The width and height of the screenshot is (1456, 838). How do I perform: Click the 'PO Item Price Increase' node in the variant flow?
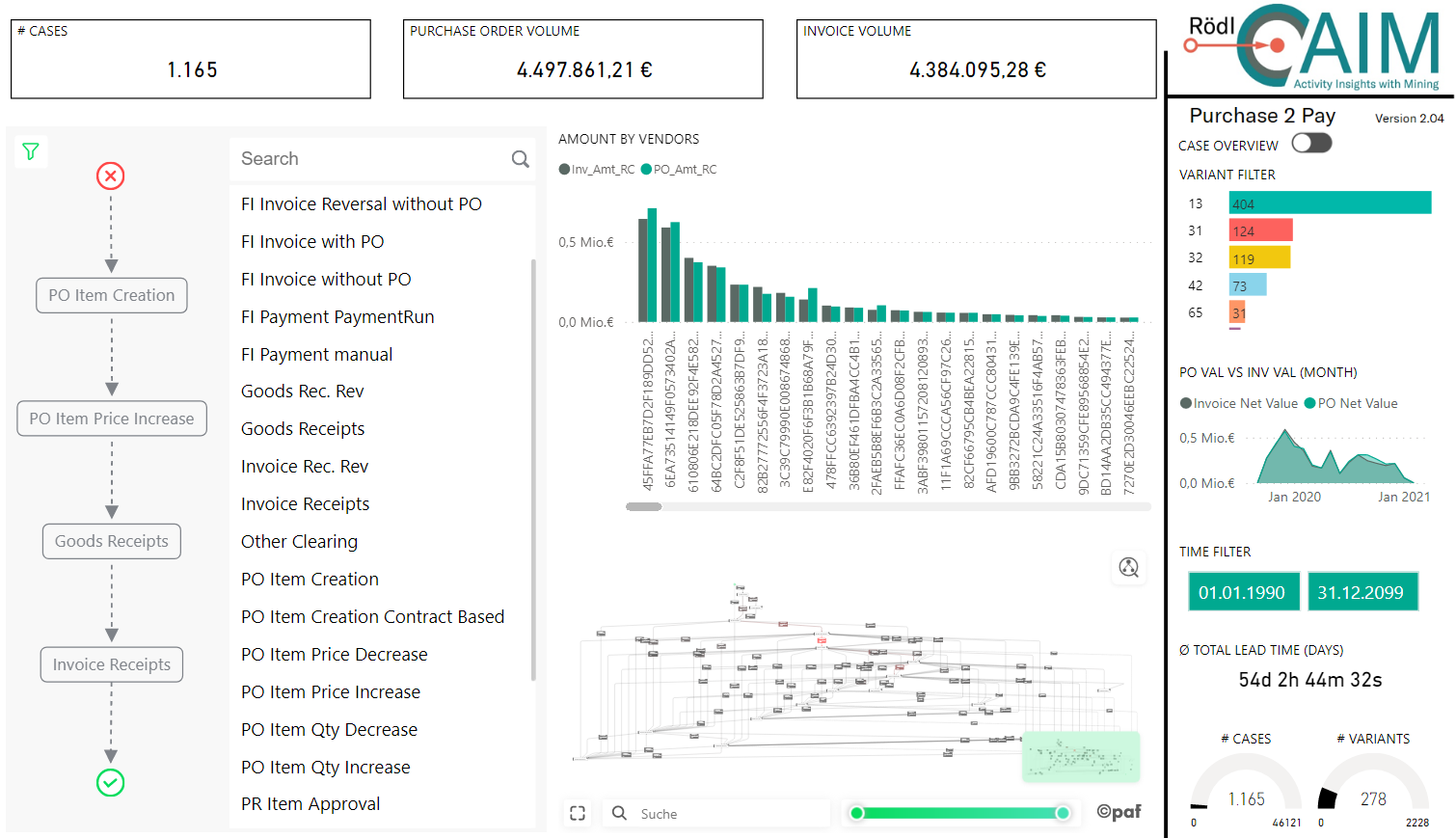[x=112, y=419]
